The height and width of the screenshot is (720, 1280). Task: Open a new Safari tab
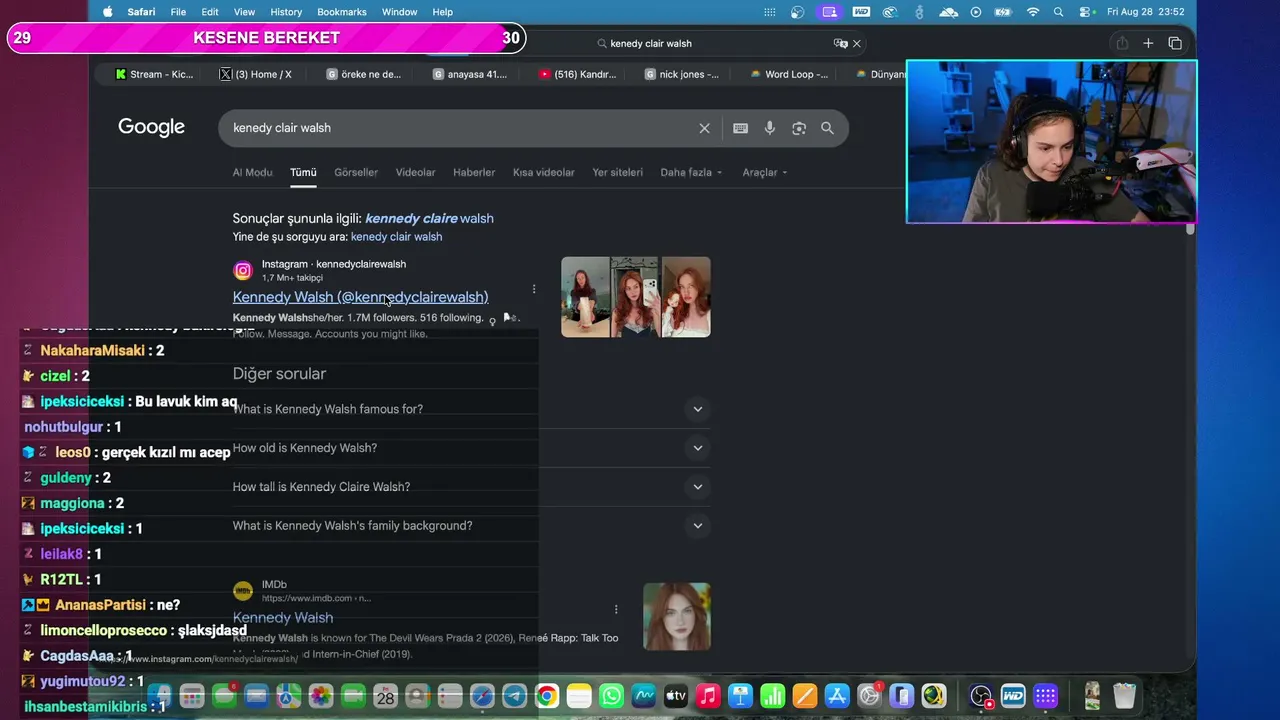[1148, 43]
